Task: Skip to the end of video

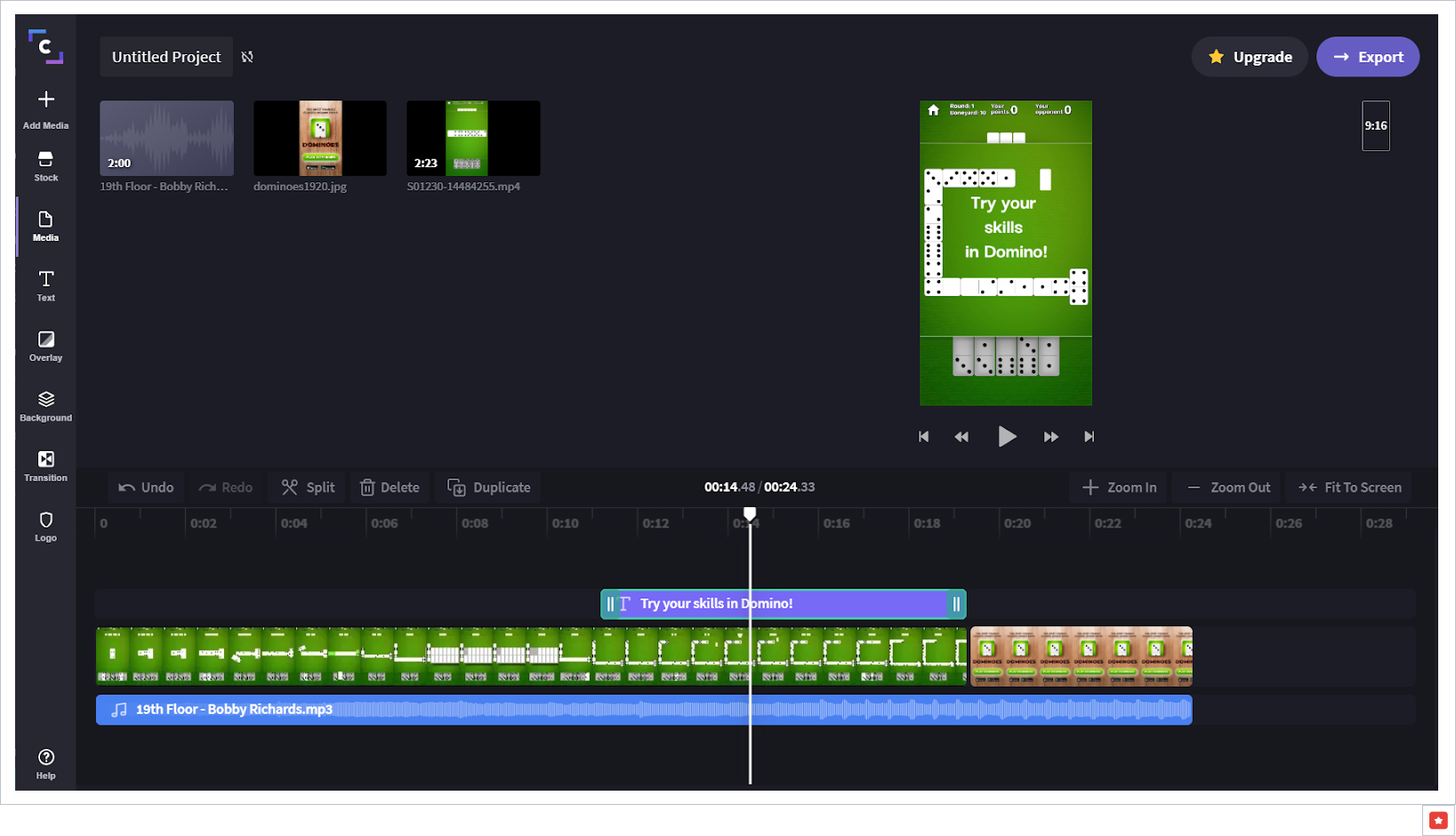Action: pyautogui.click(x=1089, y=437)
